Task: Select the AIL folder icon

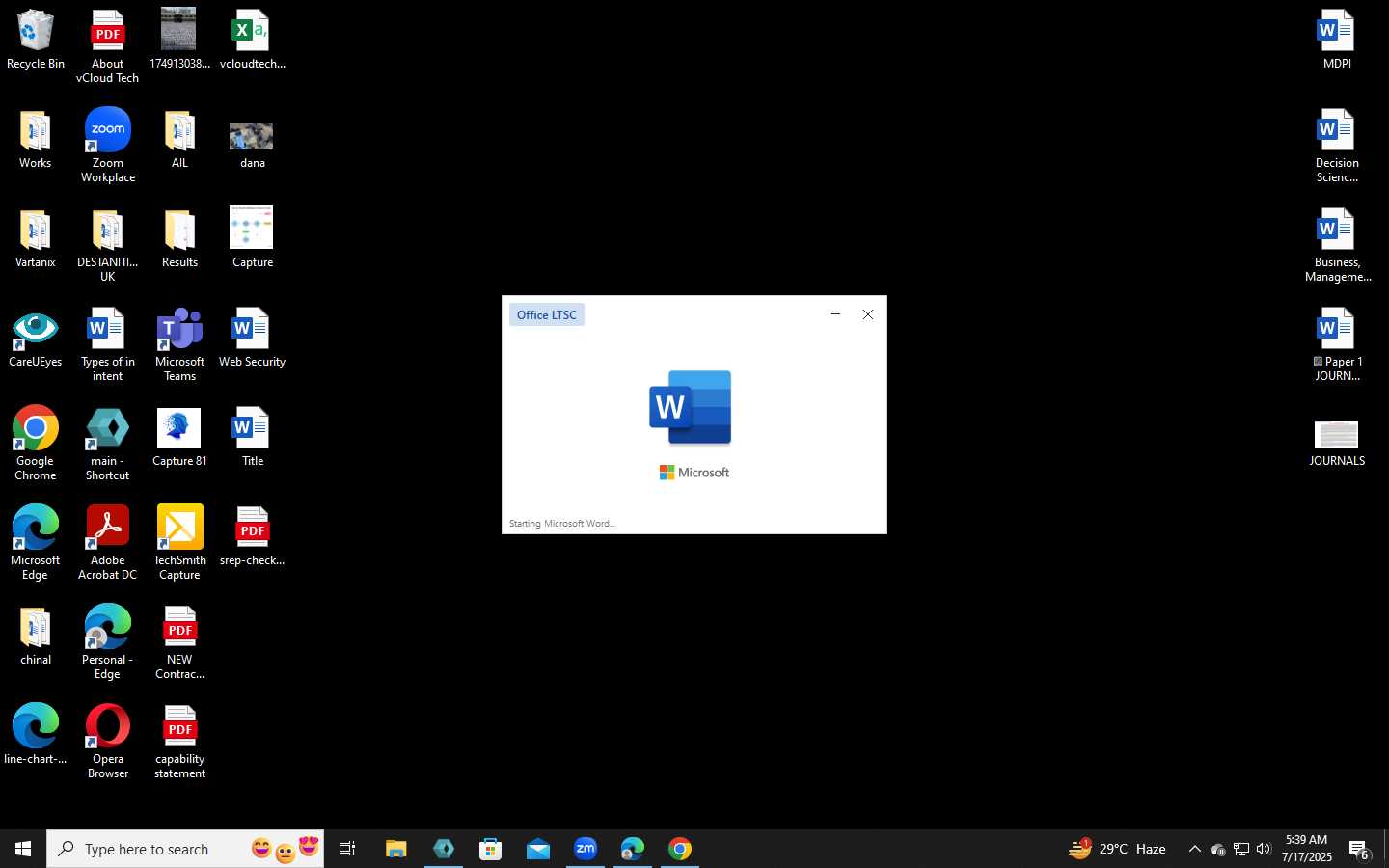Action: 179,140
